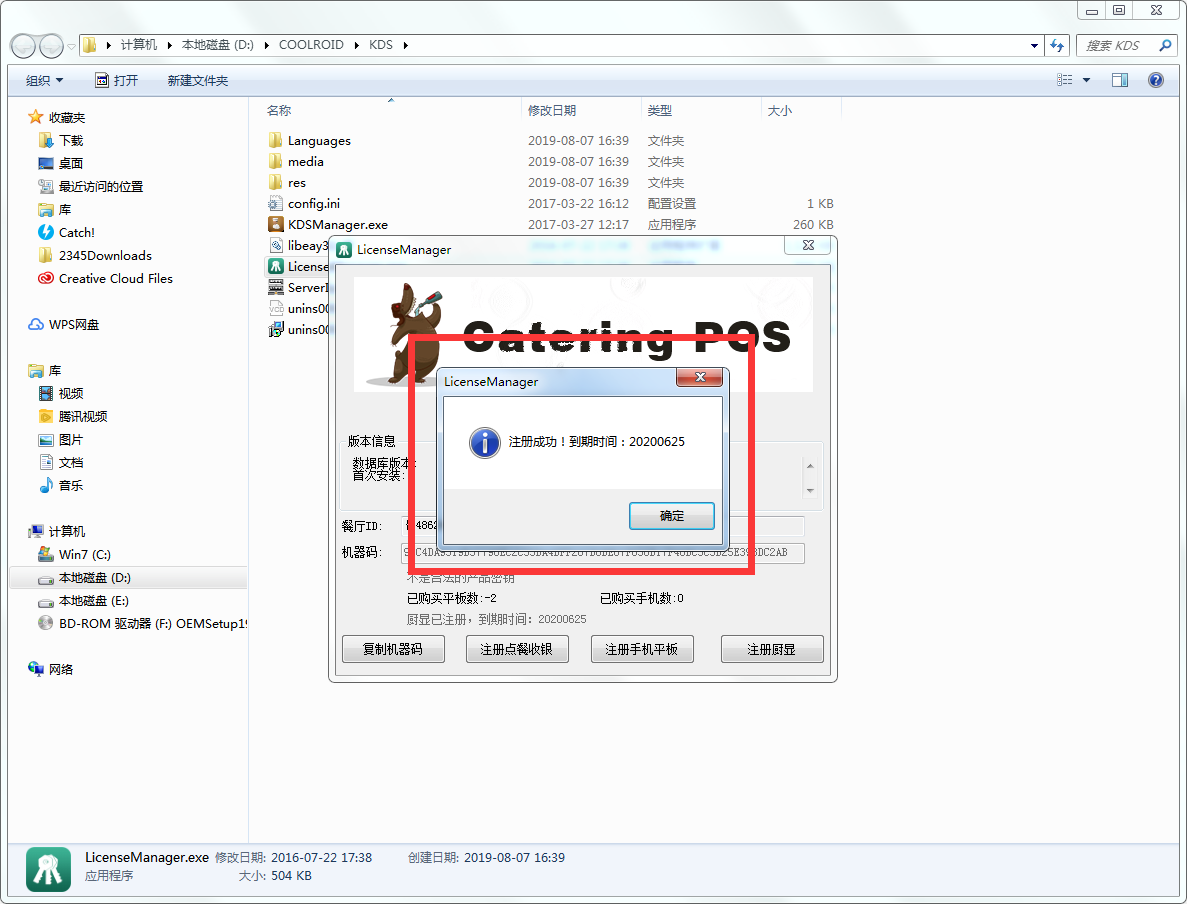Click the machine code (机器码) text field
Image resolution: width=1187 pixels, height=904 pixels.
tap(603, 553)
